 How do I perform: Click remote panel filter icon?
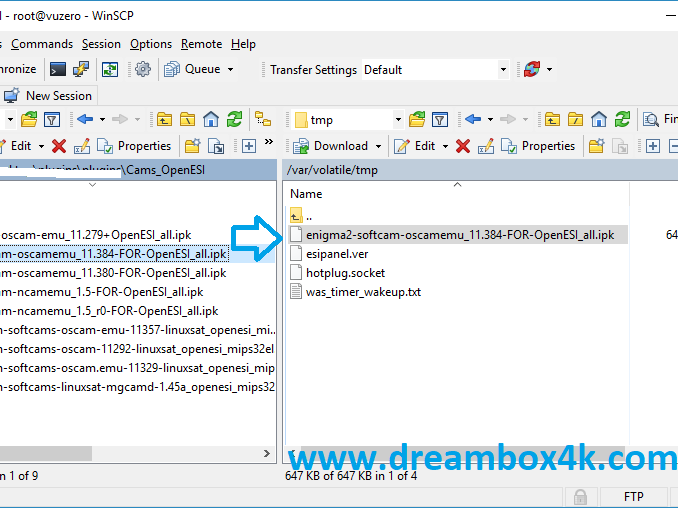pyautogui.click(x=440, y=119)
